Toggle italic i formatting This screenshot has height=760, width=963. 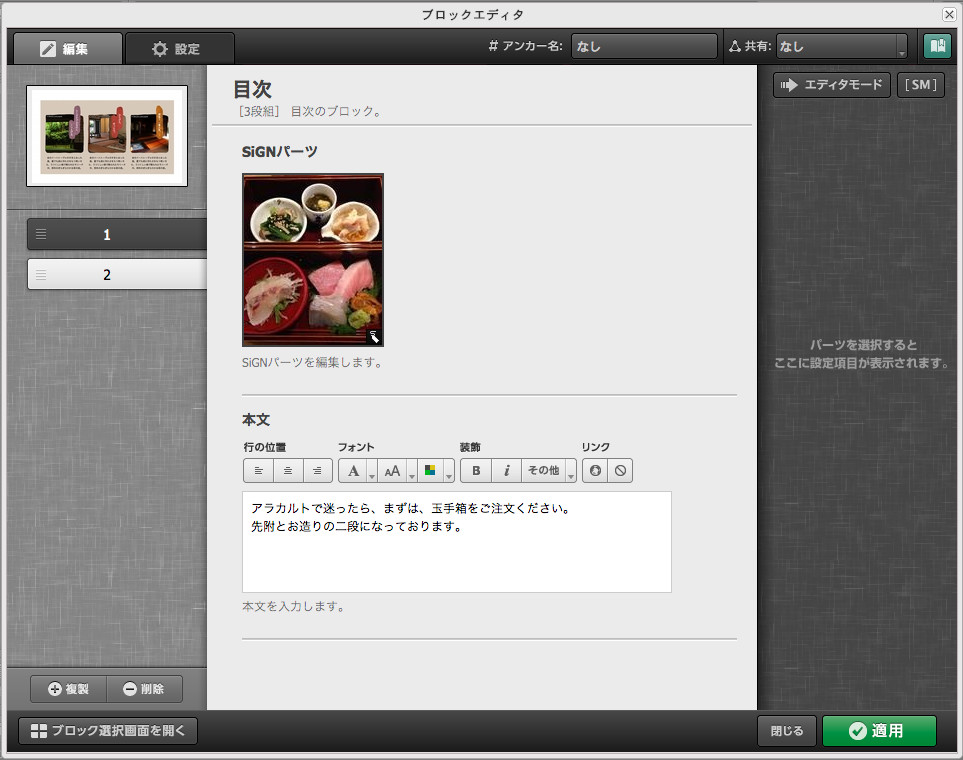507,471
